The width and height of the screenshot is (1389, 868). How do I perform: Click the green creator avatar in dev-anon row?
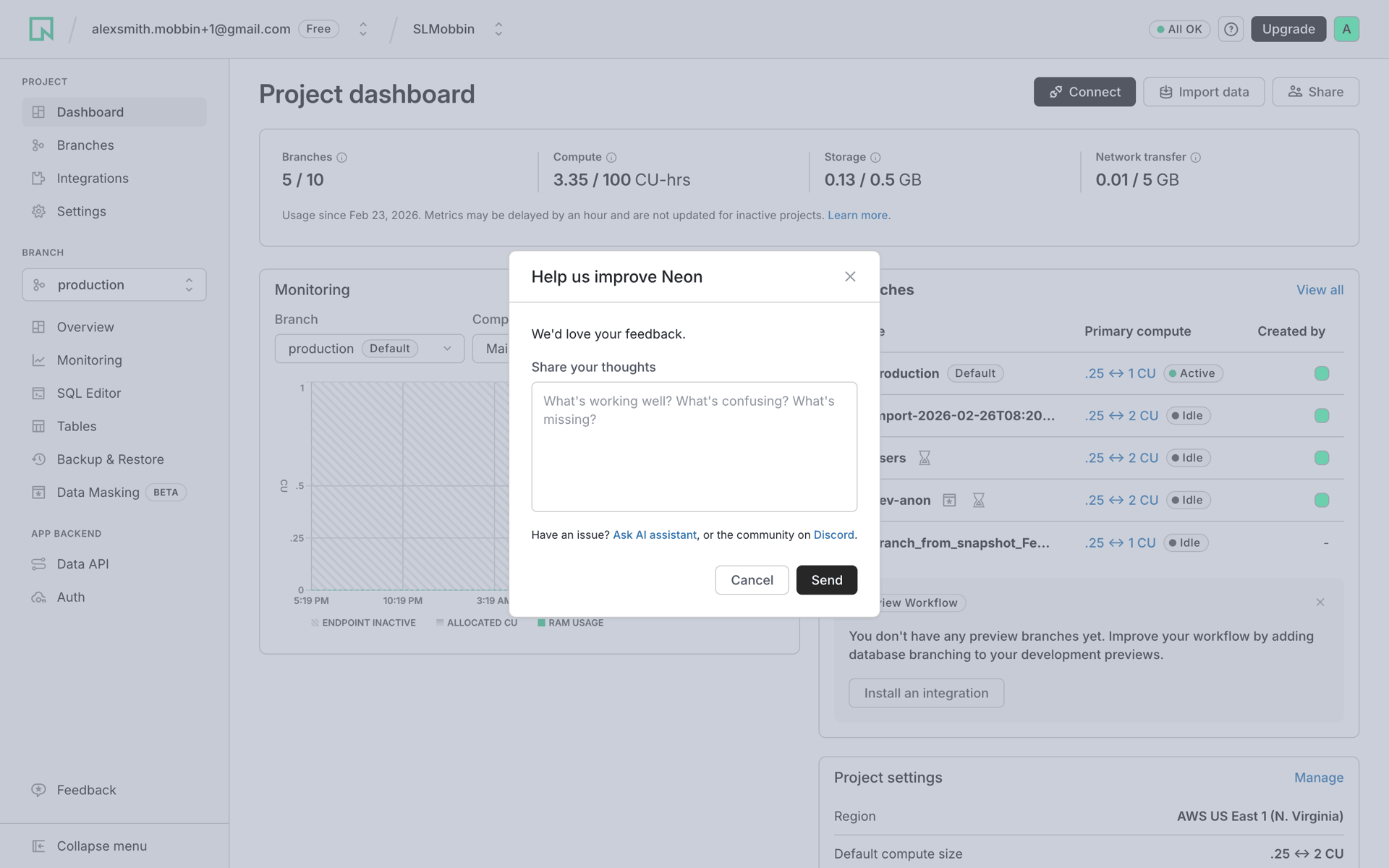1322,500
